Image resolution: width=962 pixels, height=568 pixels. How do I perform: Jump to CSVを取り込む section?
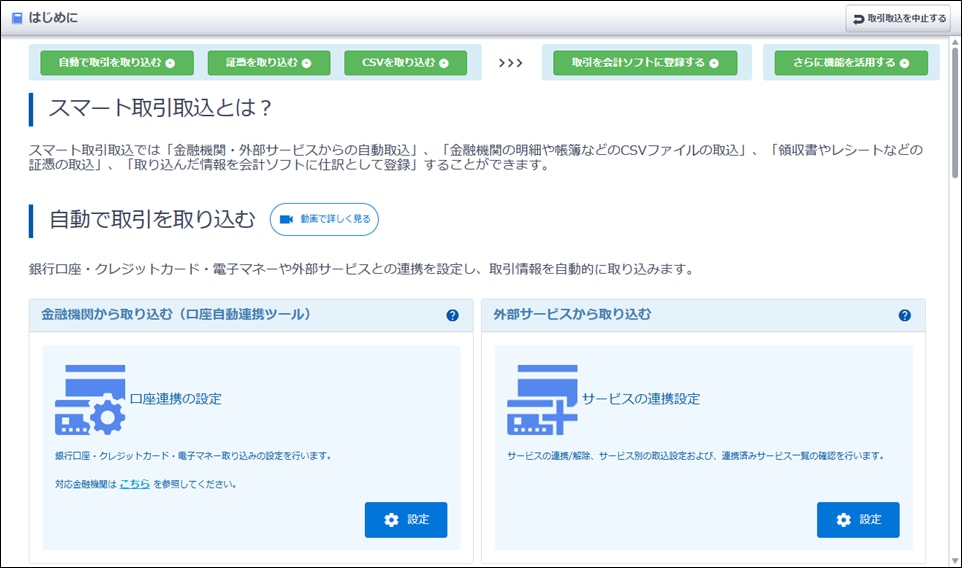coord(406,63)
